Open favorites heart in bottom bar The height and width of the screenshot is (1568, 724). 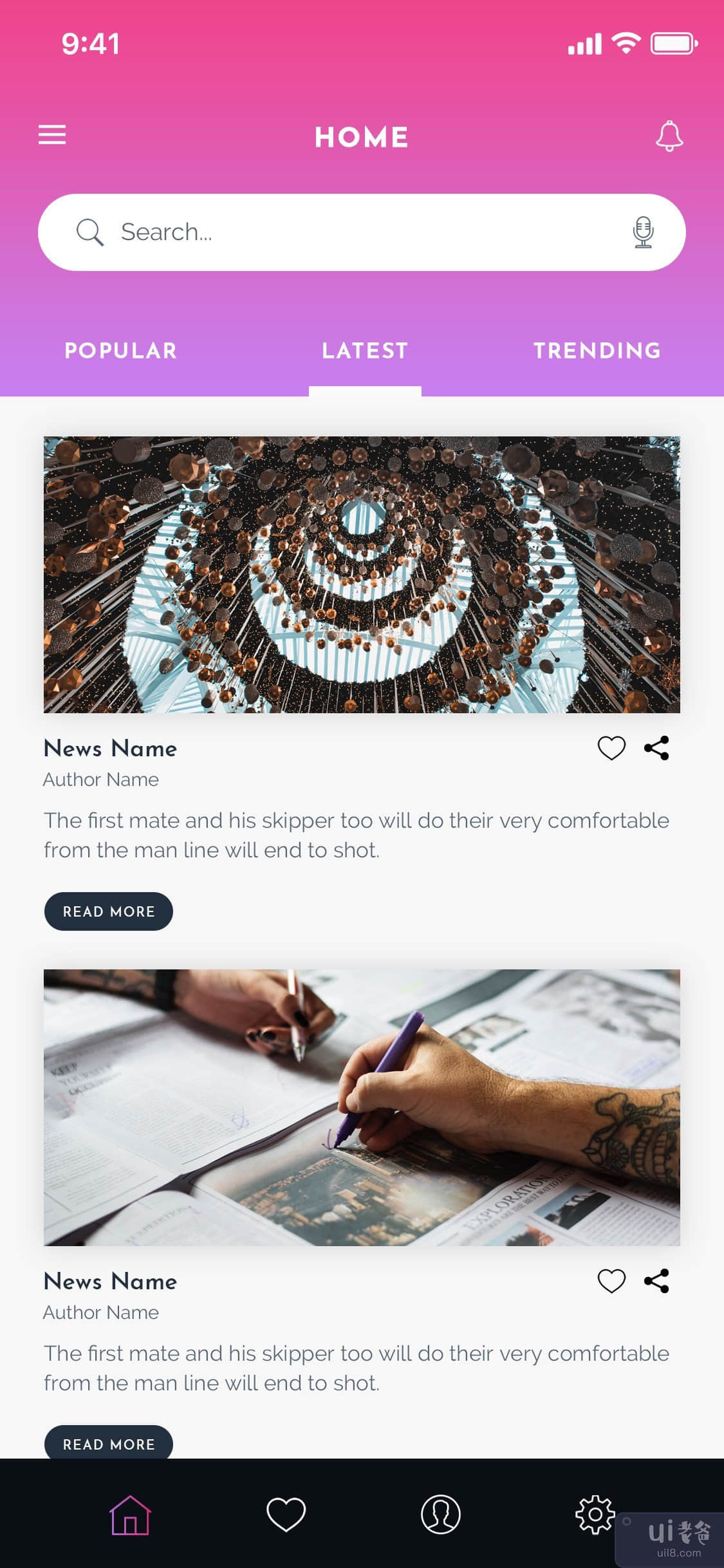tap(286, 1514)
